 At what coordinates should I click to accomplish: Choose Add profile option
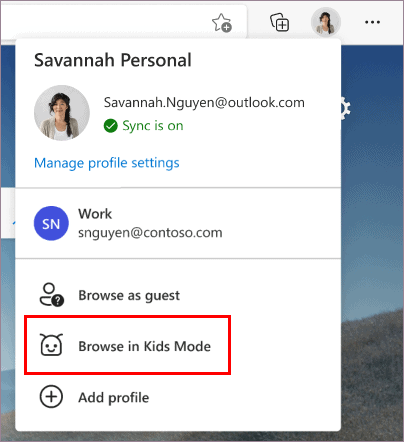tap(178, 397)
